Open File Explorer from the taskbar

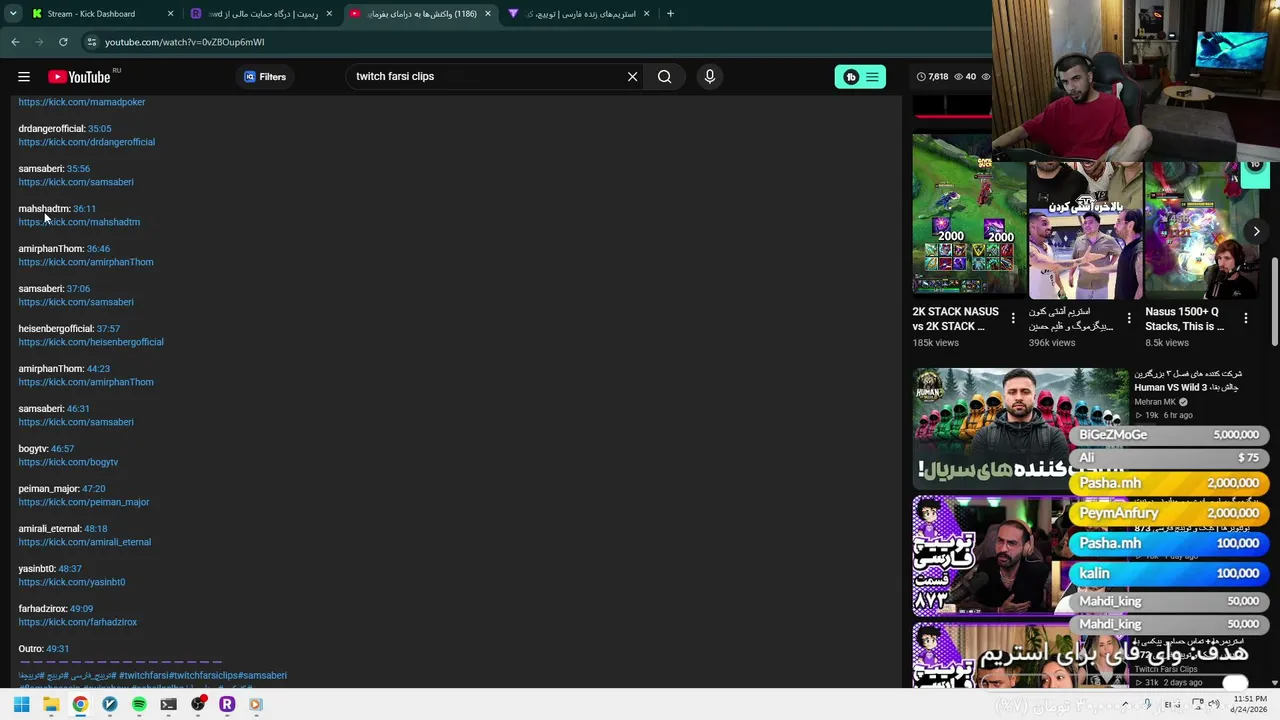pos(51,704)
